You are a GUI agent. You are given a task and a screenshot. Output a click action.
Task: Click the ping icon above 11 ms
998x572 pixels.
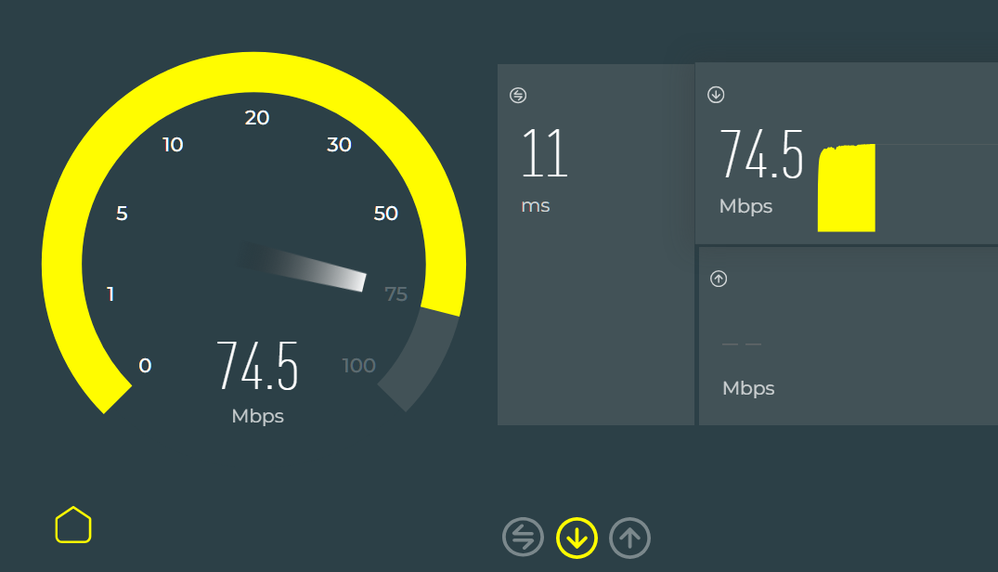coord(517,95)
